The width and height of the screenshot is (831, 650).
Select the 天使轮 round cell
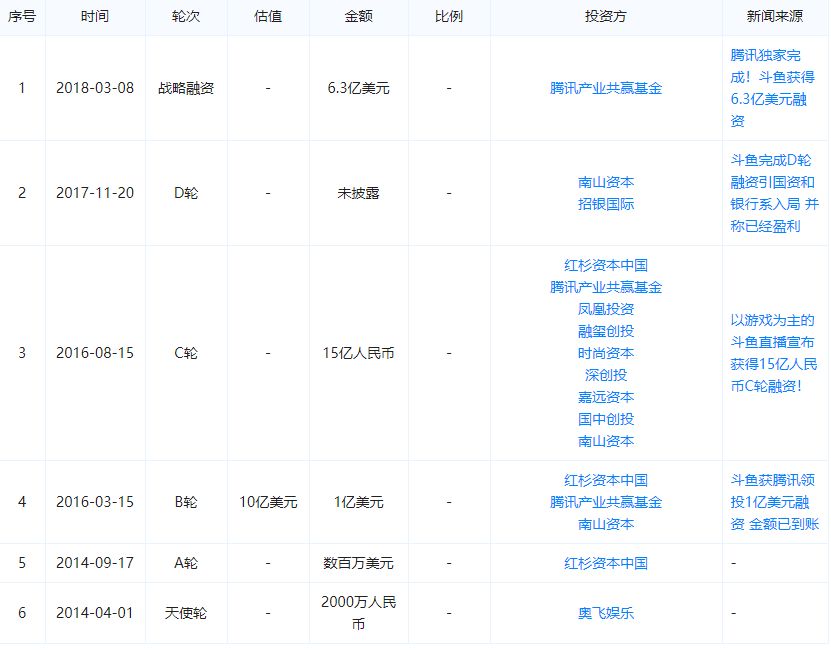coord(186,613)
